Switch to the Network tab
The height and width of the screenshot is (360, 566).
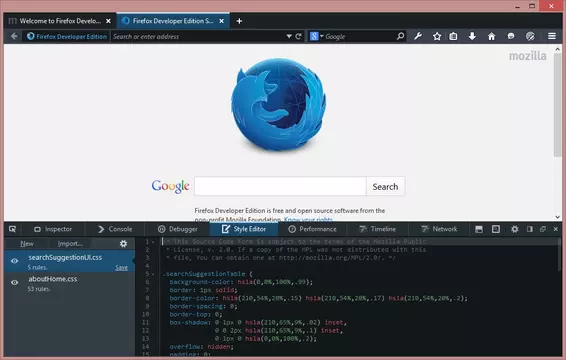click(x=439, y=229)
